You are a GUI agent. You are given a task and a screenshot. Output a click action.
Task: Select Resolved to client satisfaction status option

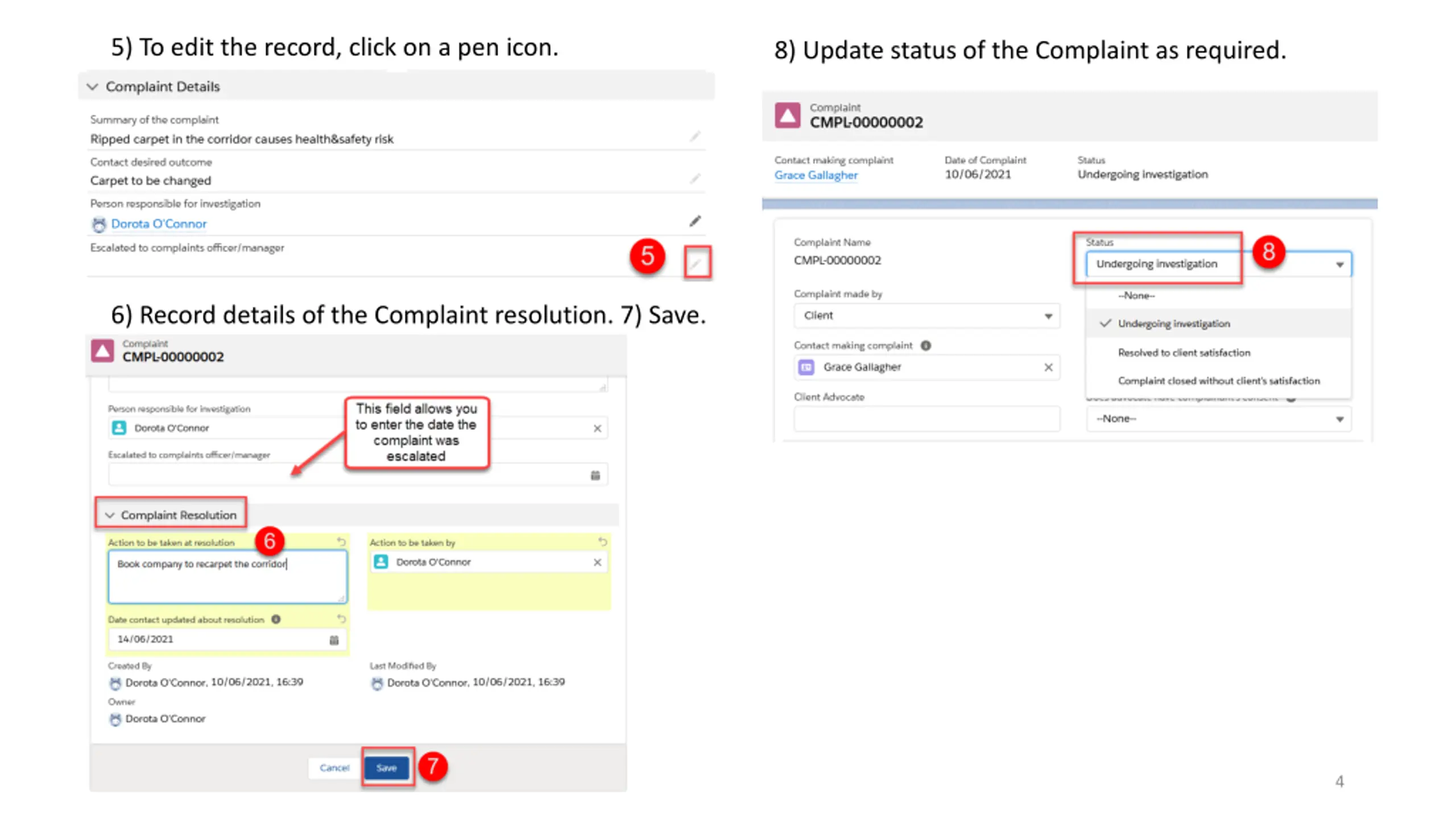point(1184,353)
